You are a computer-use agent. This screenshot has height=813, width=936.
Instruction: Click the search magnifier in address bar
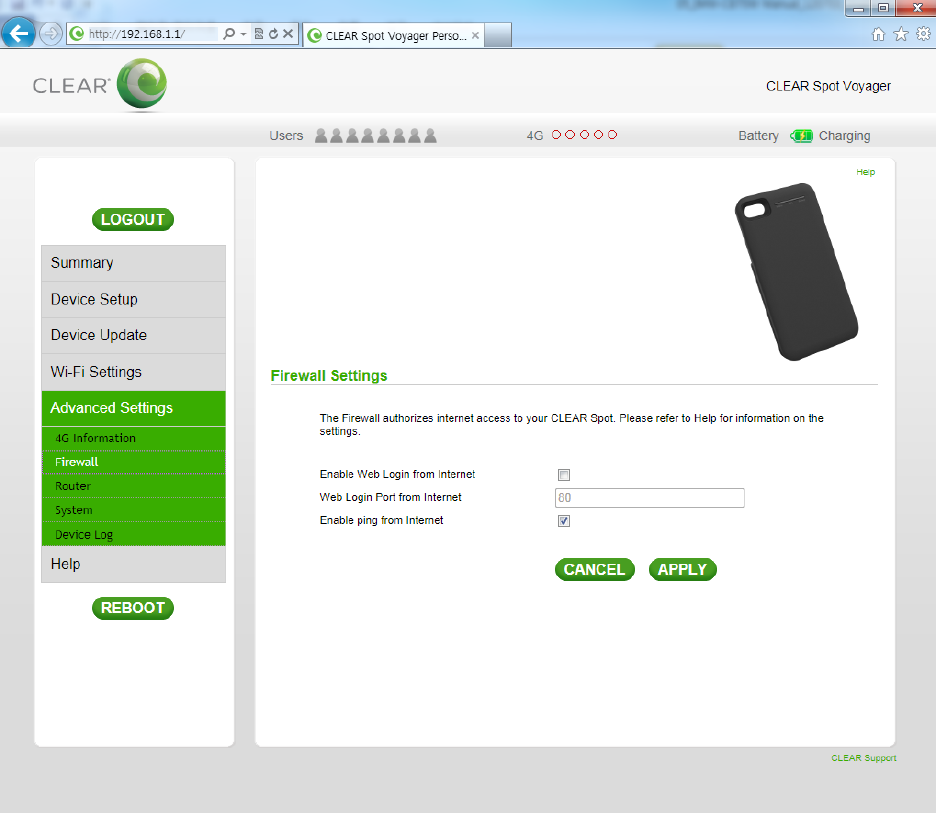pyautogui.click(x=229, y=34)
